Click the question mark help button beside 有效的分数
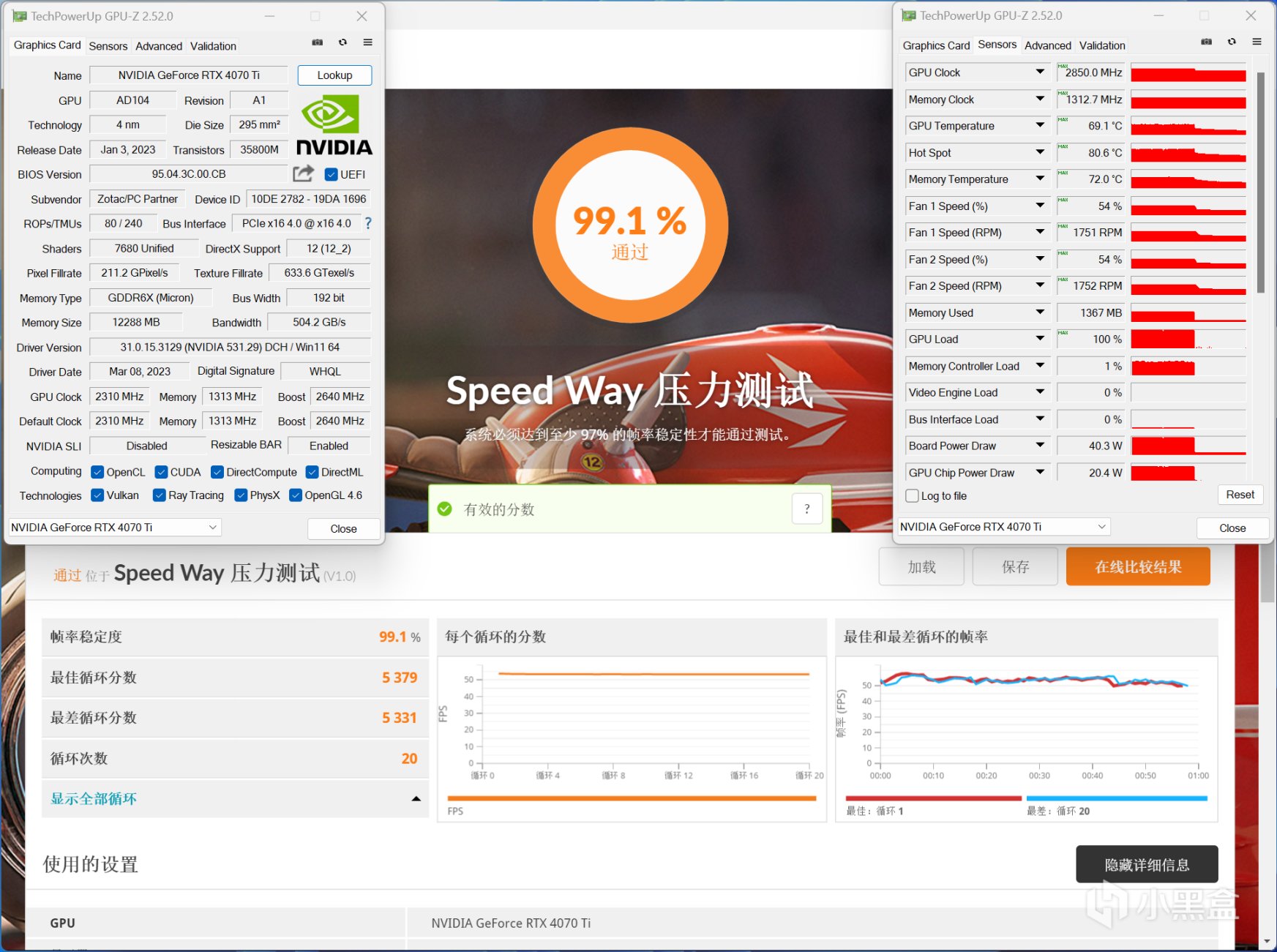 point(807,509)
